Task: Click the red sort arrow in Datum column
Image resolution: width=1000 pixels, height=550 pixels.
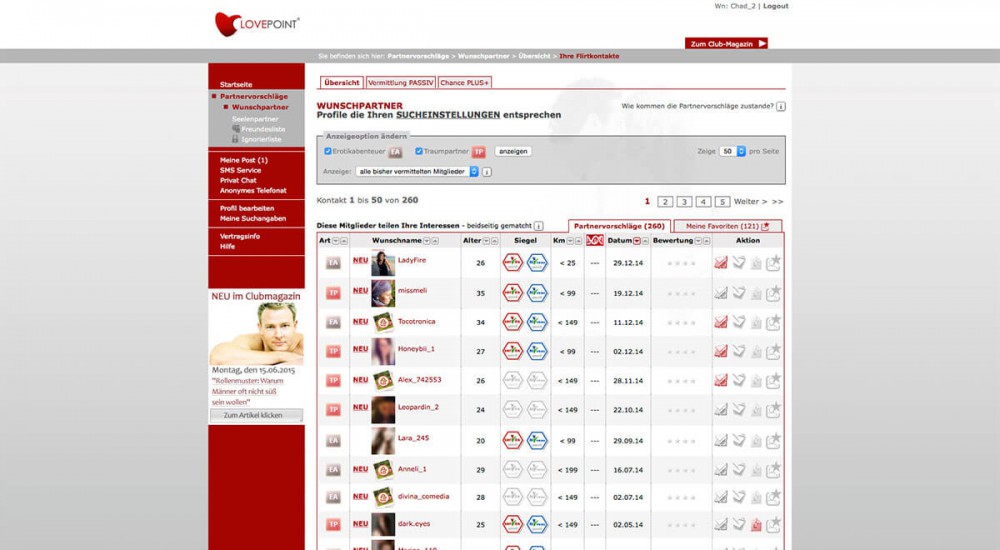Action: pyautogui.click(x=637, y=241)
